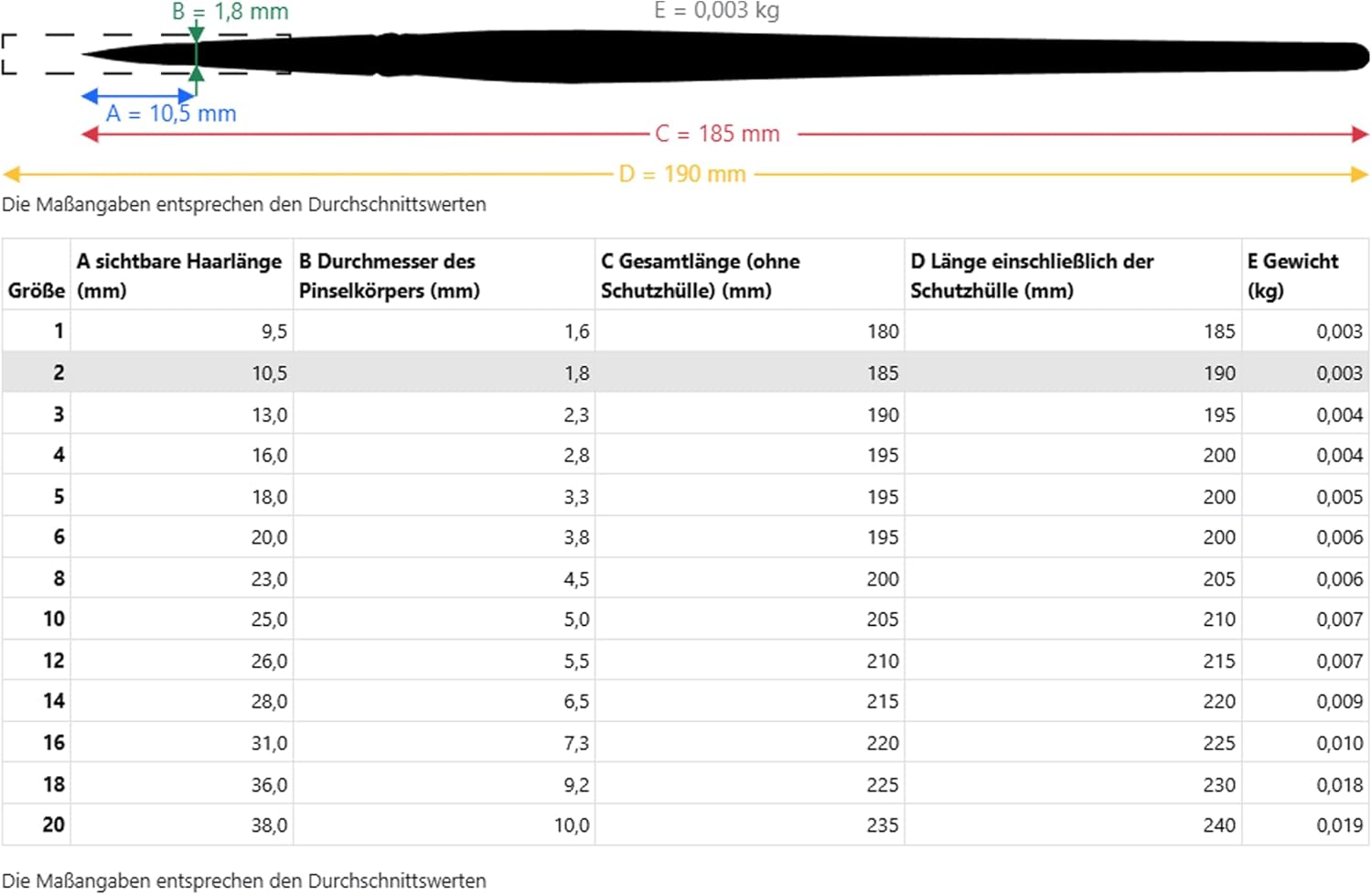Select the 'E Gewicht (kg)' column header

[1292, 275]
